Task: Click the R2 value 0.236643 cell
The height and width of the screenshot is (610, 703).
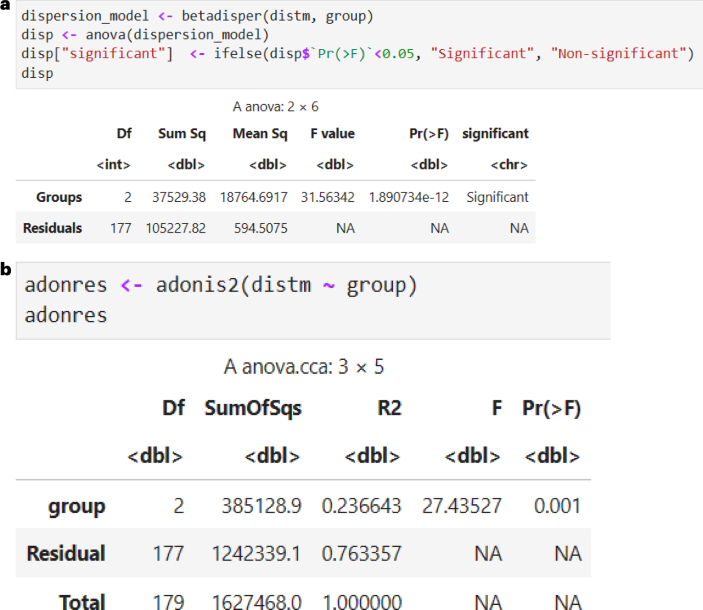Action: (360, 506)
